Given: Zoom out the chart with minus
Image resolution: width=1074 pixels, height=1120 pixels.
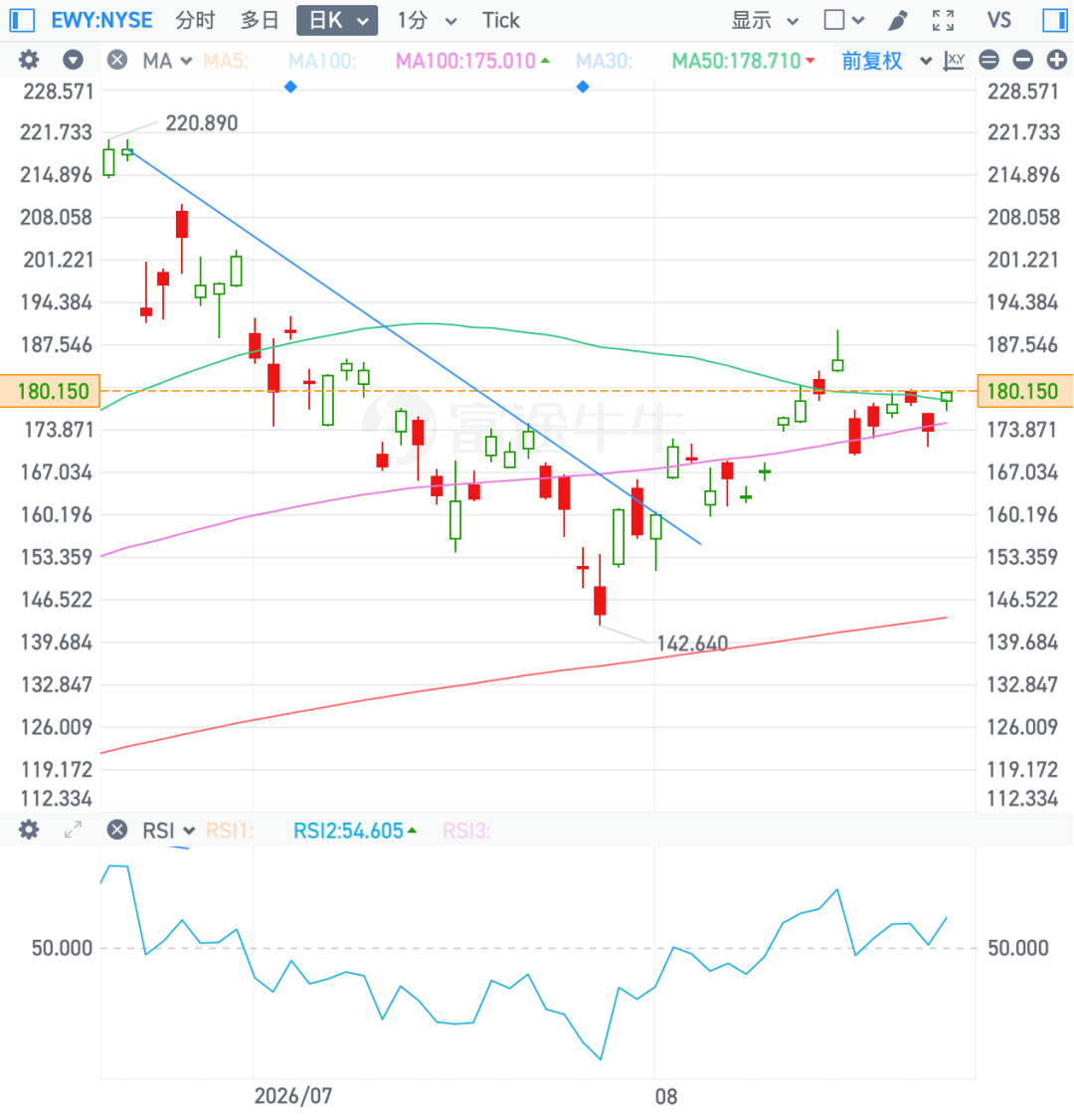Looking at the screenshot, I should [1022, 60].
